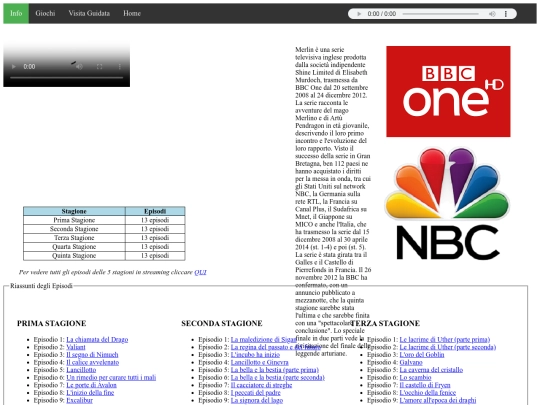Open the Lancillotto episode link
Image resolution: width=540 pixels, height=405 pixels.
(x=81, y=370)
